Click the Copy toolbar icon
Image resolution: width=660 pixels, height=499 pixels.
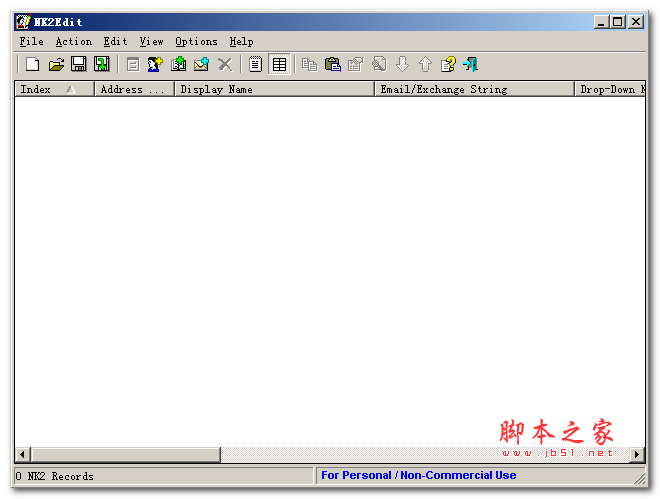click(310, 65)
